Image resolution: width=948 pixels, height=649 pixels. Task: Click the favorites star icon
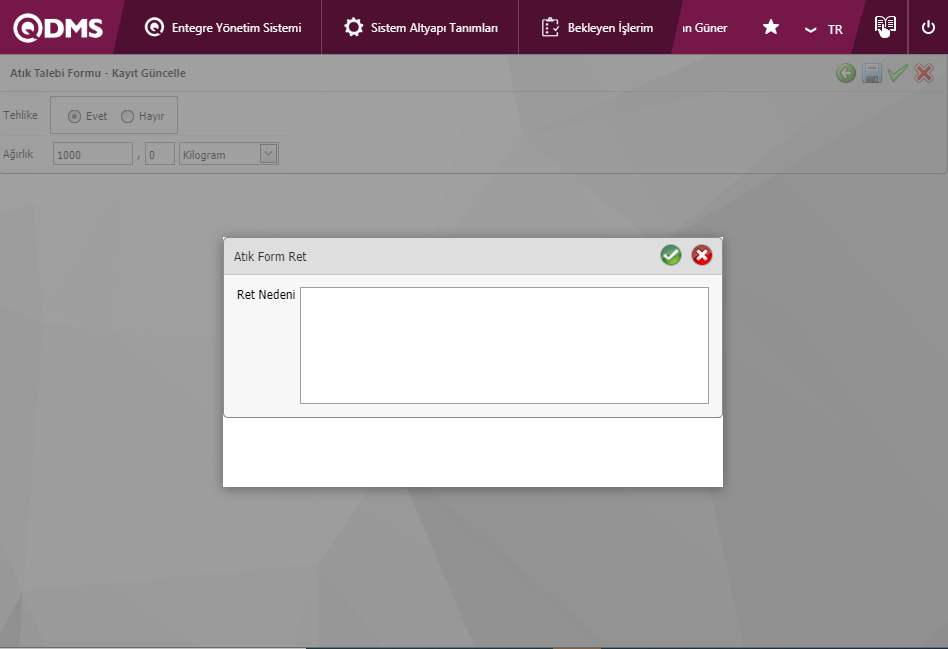coord(770,27)
